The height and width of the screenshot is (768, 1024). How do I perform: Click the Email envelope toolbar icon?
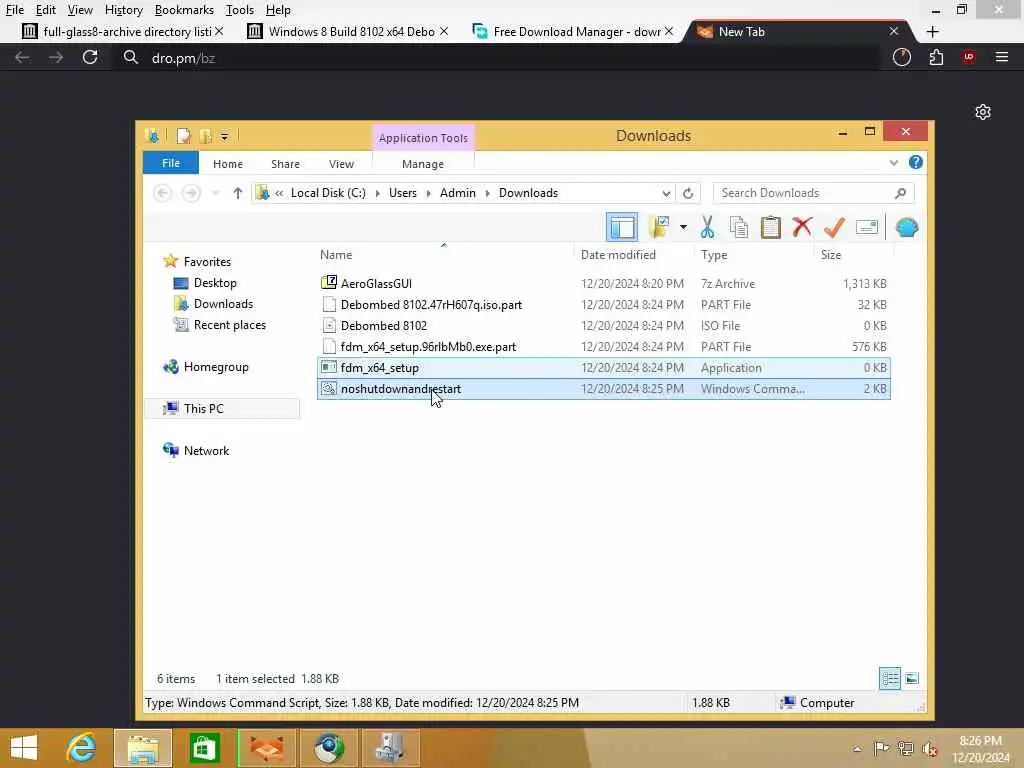coord(867,227)
